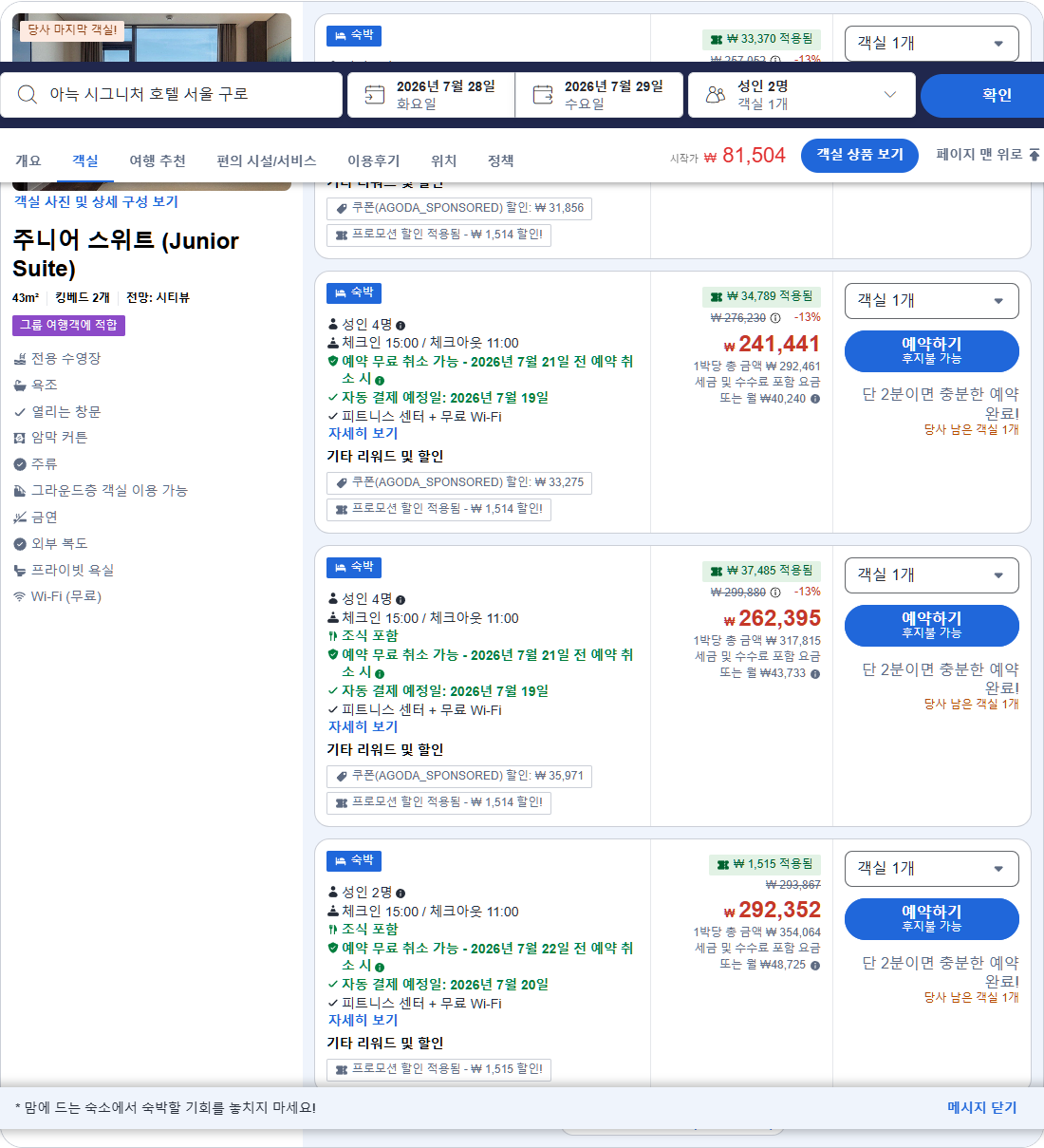
Task: Edit hotel search field 아늑 시그니처 호텔
Action: tap(172, 94)
